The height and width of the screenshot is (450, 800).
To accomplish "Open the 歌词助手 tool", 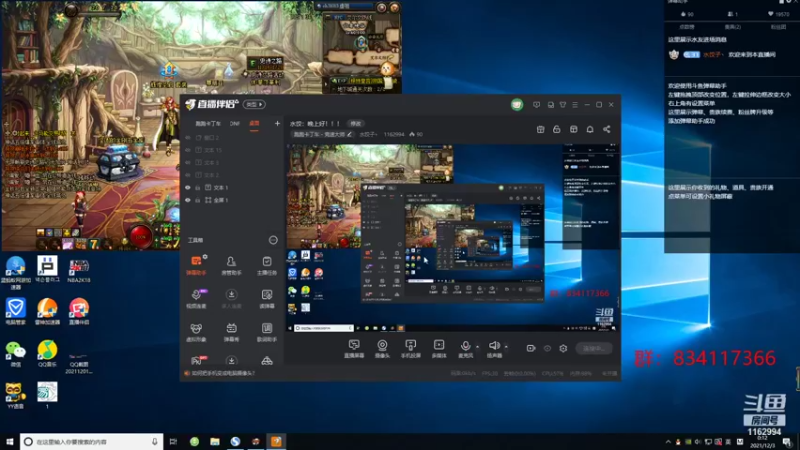I will pos(267,332).
